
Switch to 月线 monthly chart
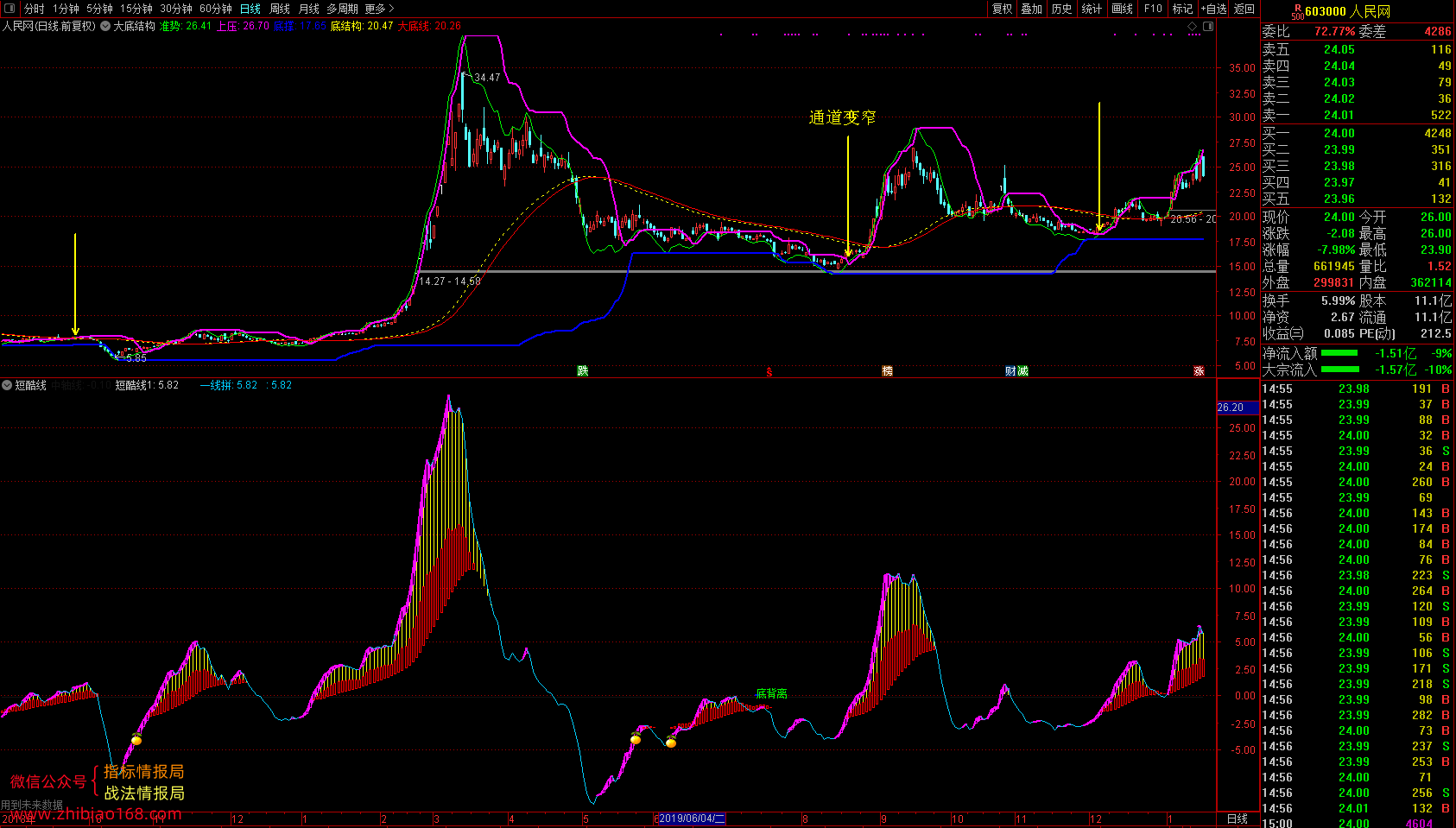coord(309,9)
